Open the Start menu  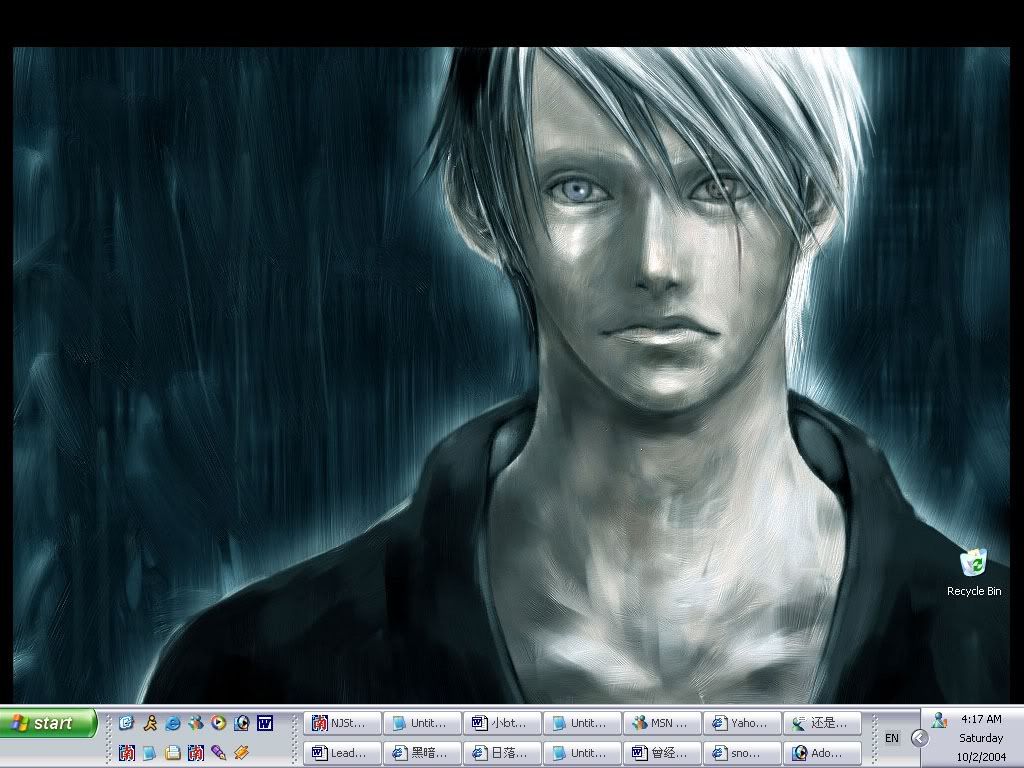(x=48, y=723)
